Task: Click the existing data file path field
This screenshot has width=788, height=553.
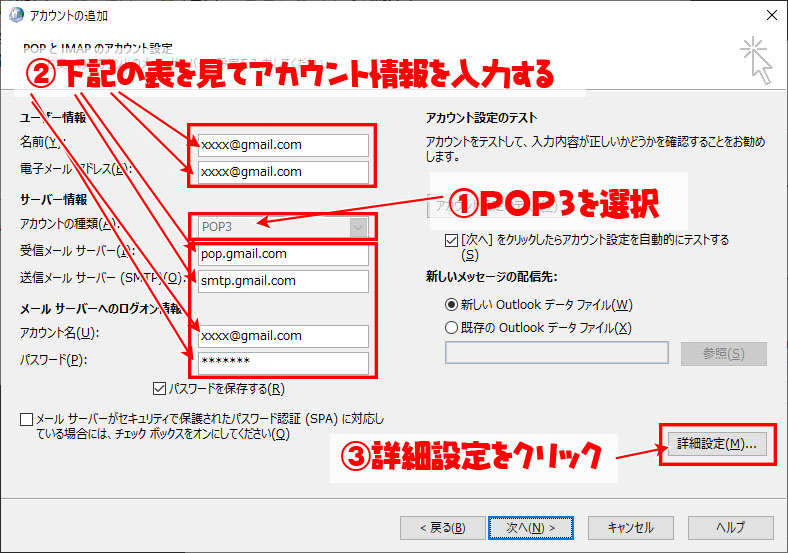Action: tap(557, 353)
